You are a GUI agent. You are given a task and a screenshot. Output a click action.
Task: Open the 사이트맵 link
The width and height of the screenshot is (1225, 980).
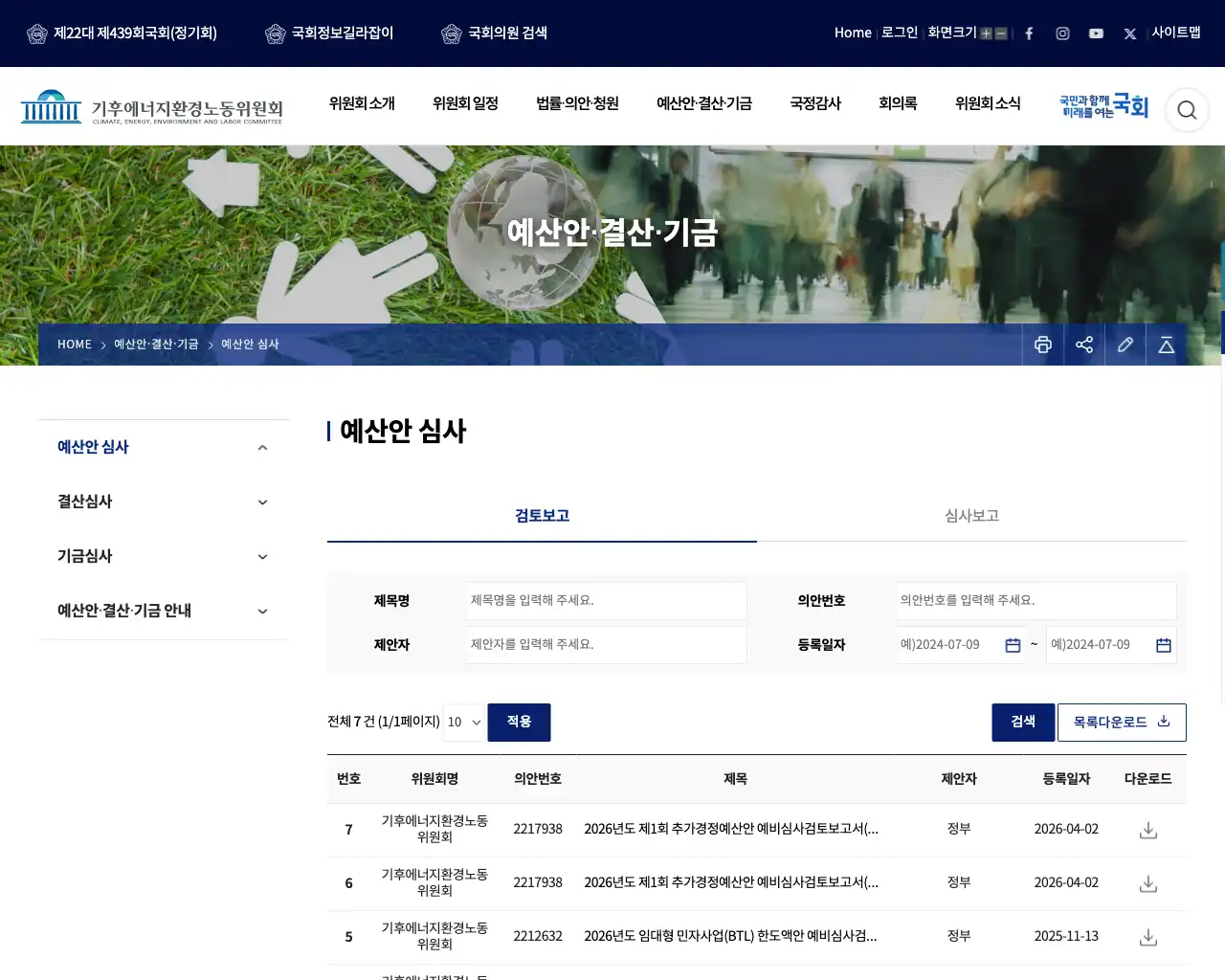[1176, 33]
